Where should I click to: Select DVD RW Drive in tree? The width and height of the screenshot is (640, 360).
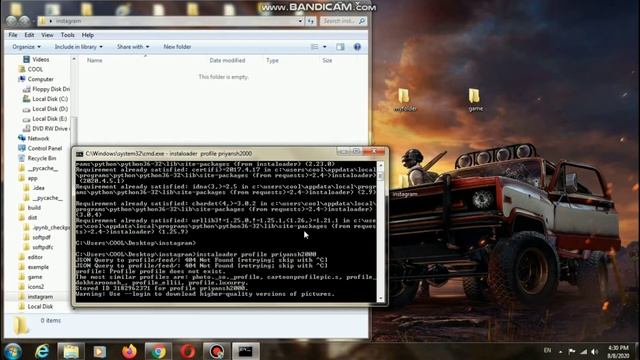pos(46,129)
